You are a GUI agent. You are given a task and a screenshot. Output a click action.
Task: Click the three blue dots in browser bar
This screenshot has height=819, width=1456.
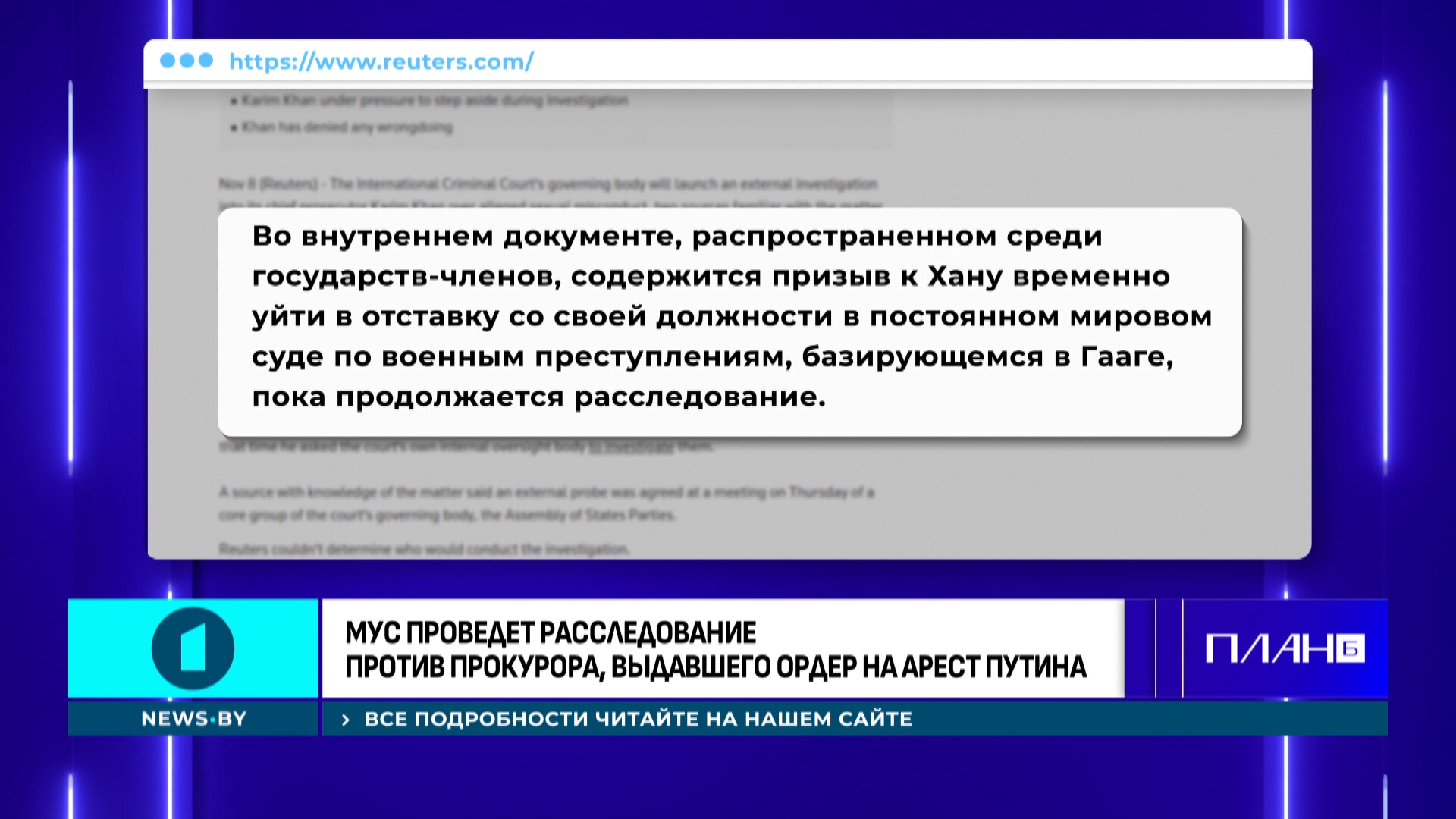(x=187, y=61)
